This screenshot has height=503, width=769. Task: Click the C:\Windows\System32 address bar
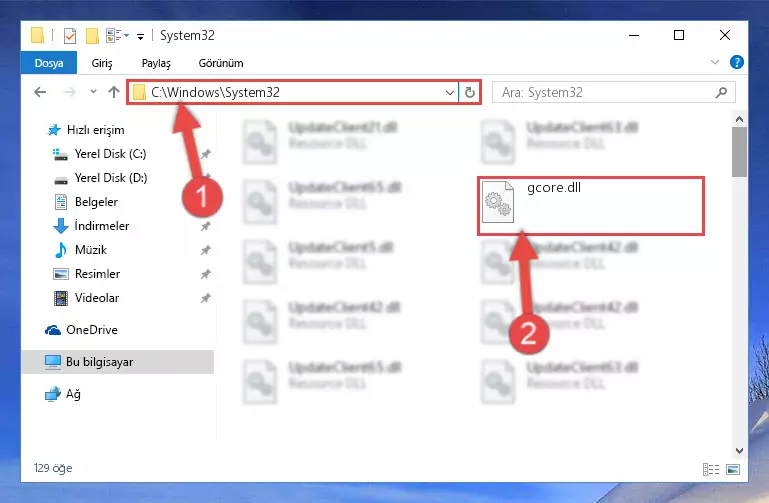(x=292, y=92)
